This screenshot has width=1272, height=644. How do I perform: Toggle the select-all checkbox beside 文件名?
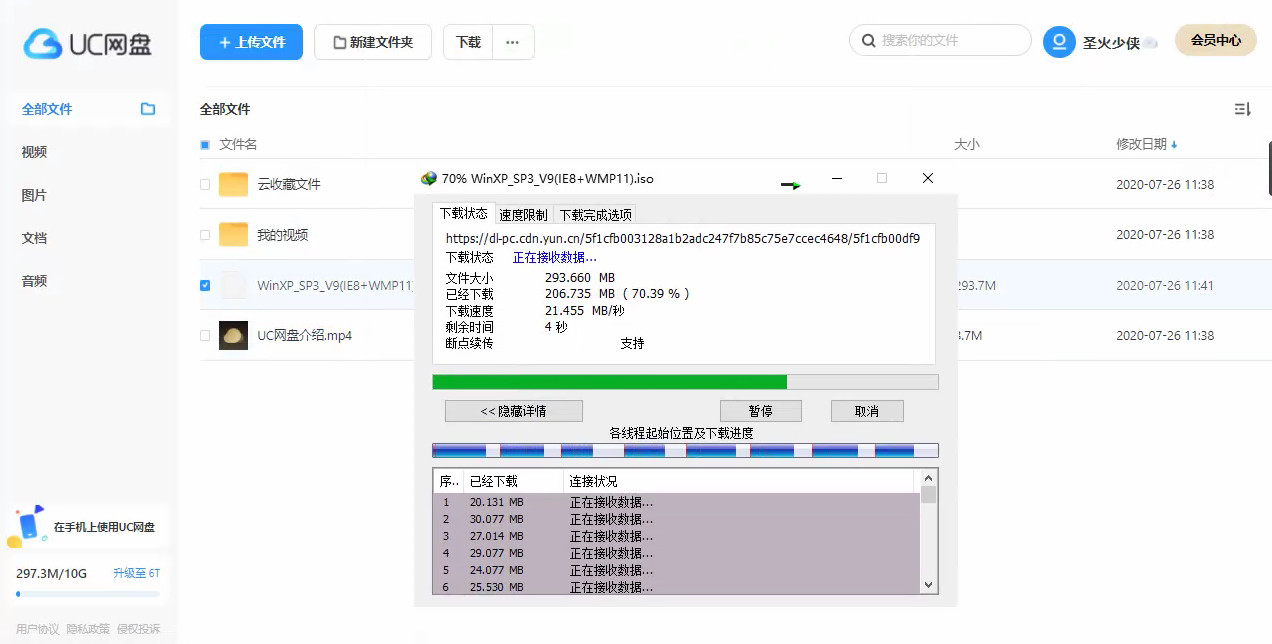pyautogui.click(x=205, y=145)
